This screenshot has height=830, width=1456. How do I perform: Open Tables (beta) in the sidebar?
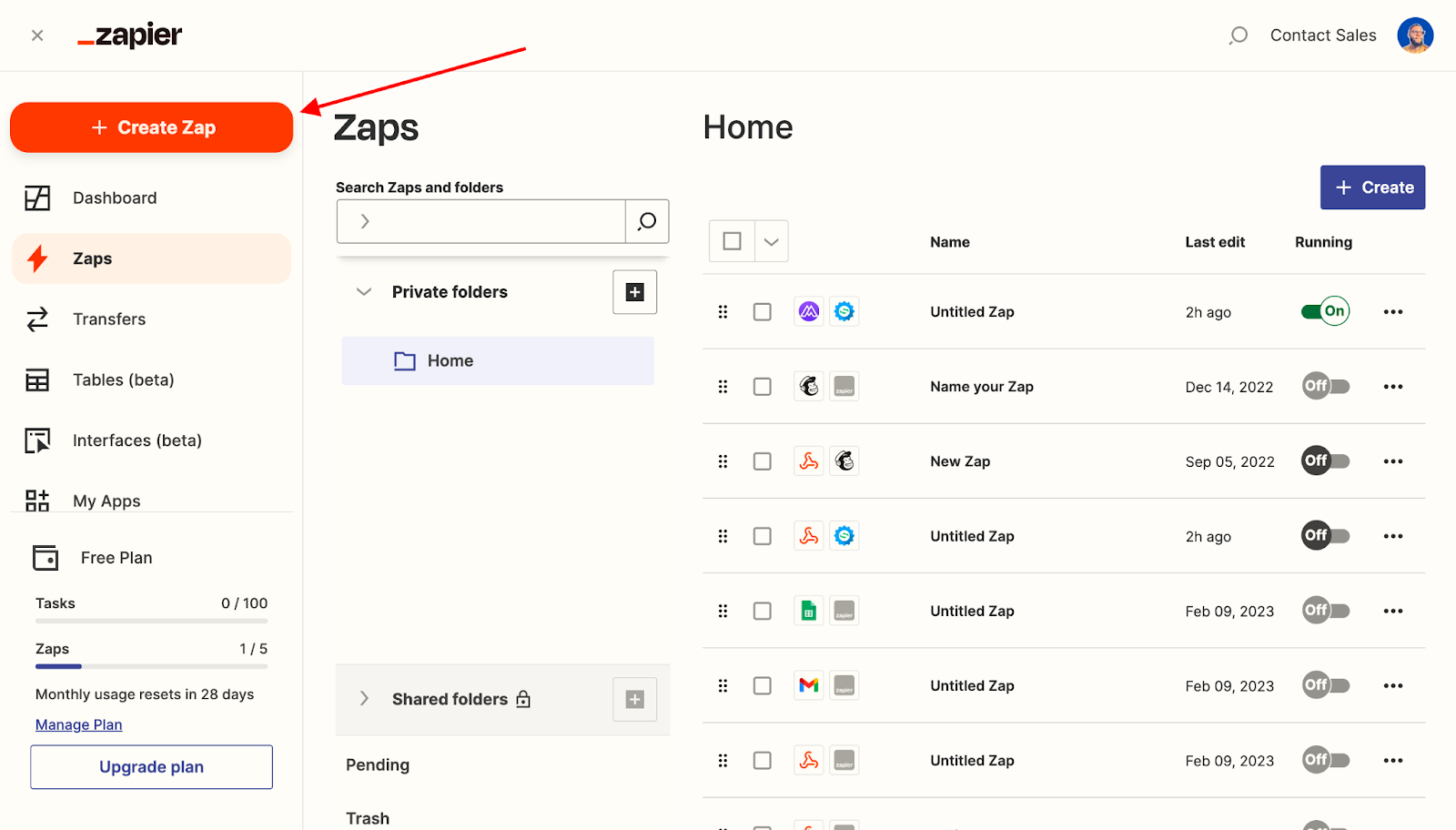(x=151, y=380)
